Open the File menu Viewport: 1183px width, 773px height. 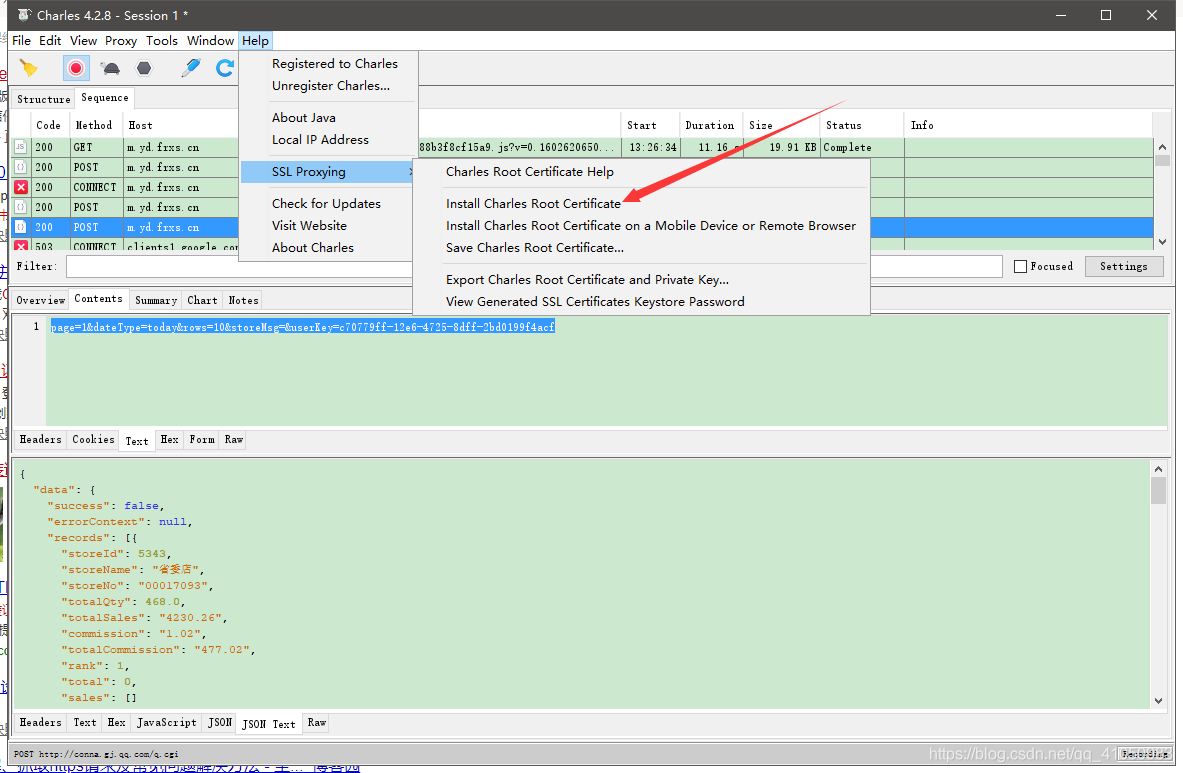[x=21, y=41]
